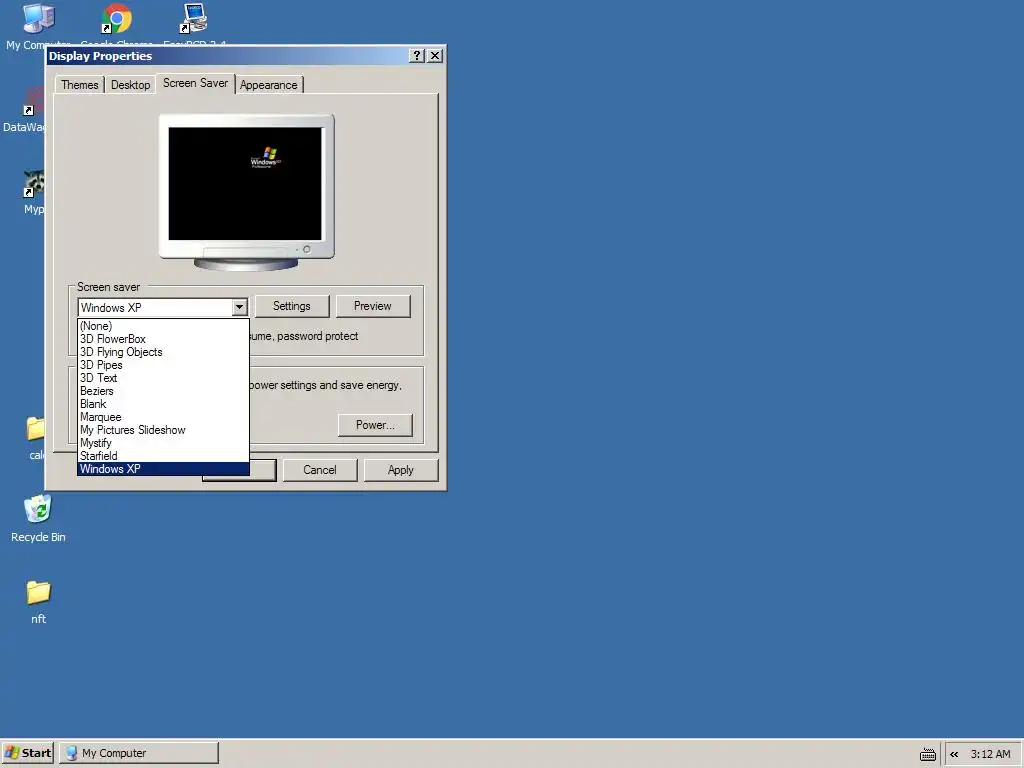Switch to the Desktop tab

point(131,85)
